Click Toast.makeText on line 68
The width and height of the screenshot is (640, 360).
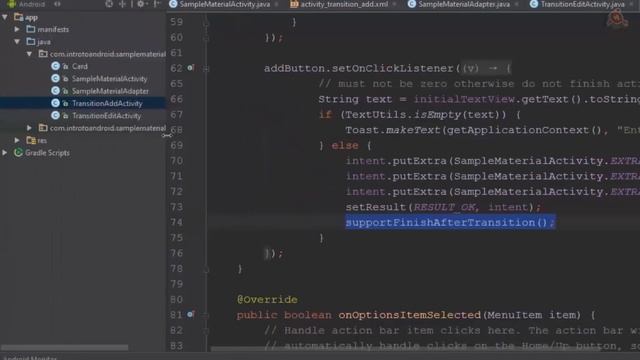tap(393, 130)
